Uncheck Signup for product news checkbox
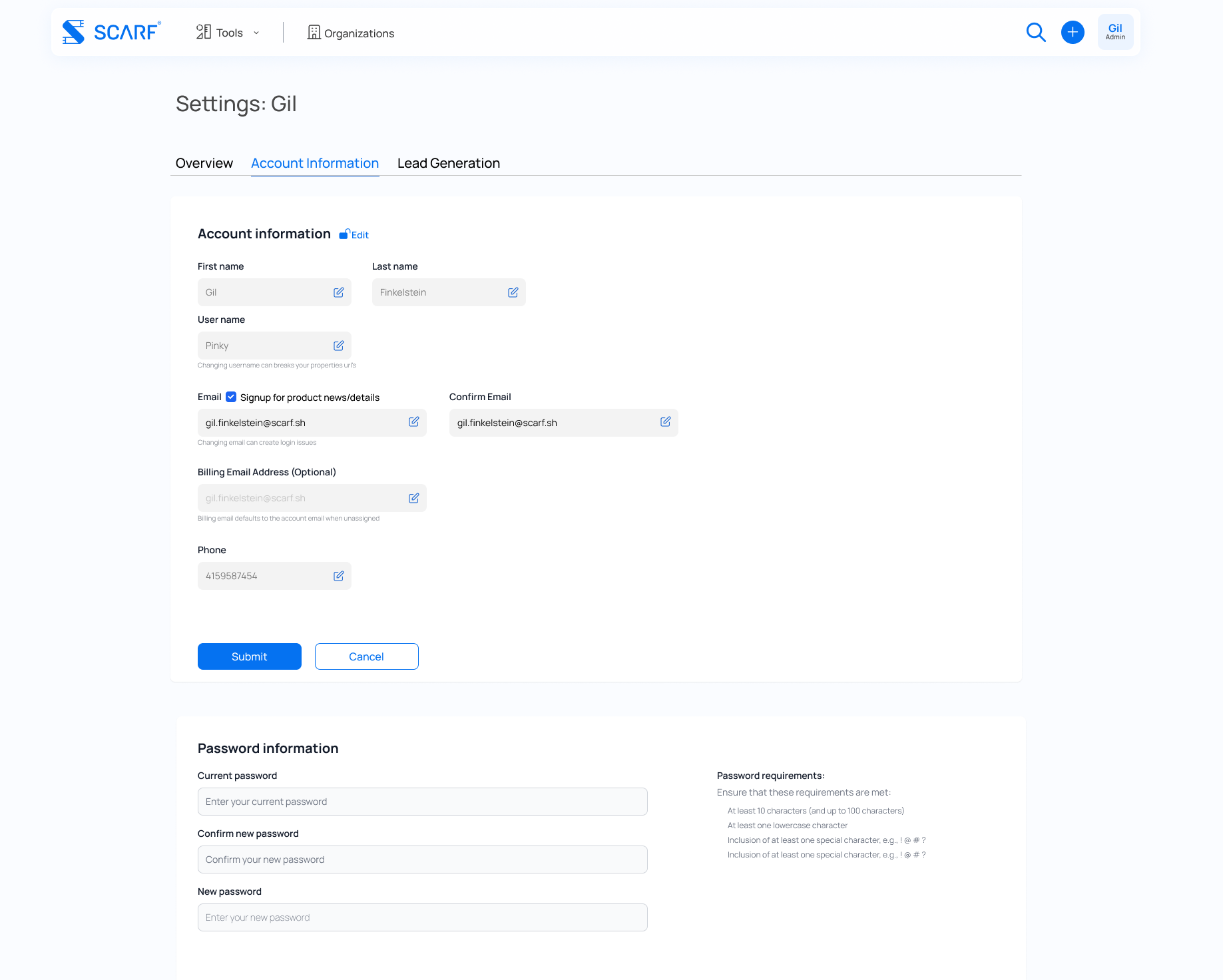Screen dimensions: 1223x980 [x=231, y=397]
